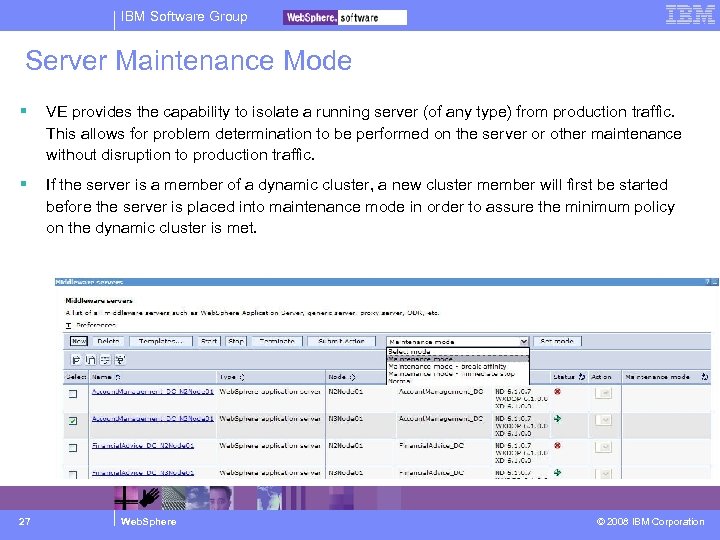Viewport: 720px width, 540px height.
Task: Choose 'Normal' option in mode list
Action: 458,381
